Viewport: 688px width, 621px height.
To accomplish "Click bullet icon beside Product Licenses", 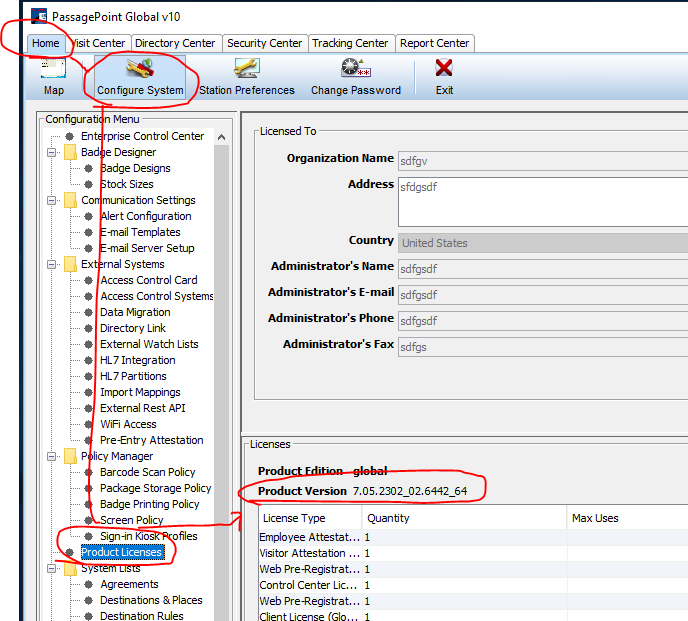I will (x=69, y=552).
